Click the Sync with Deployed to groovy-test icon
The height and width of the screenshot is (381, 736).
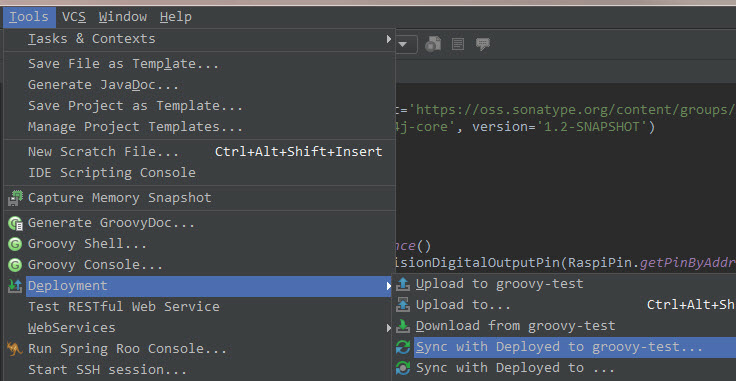click(403, 347)
